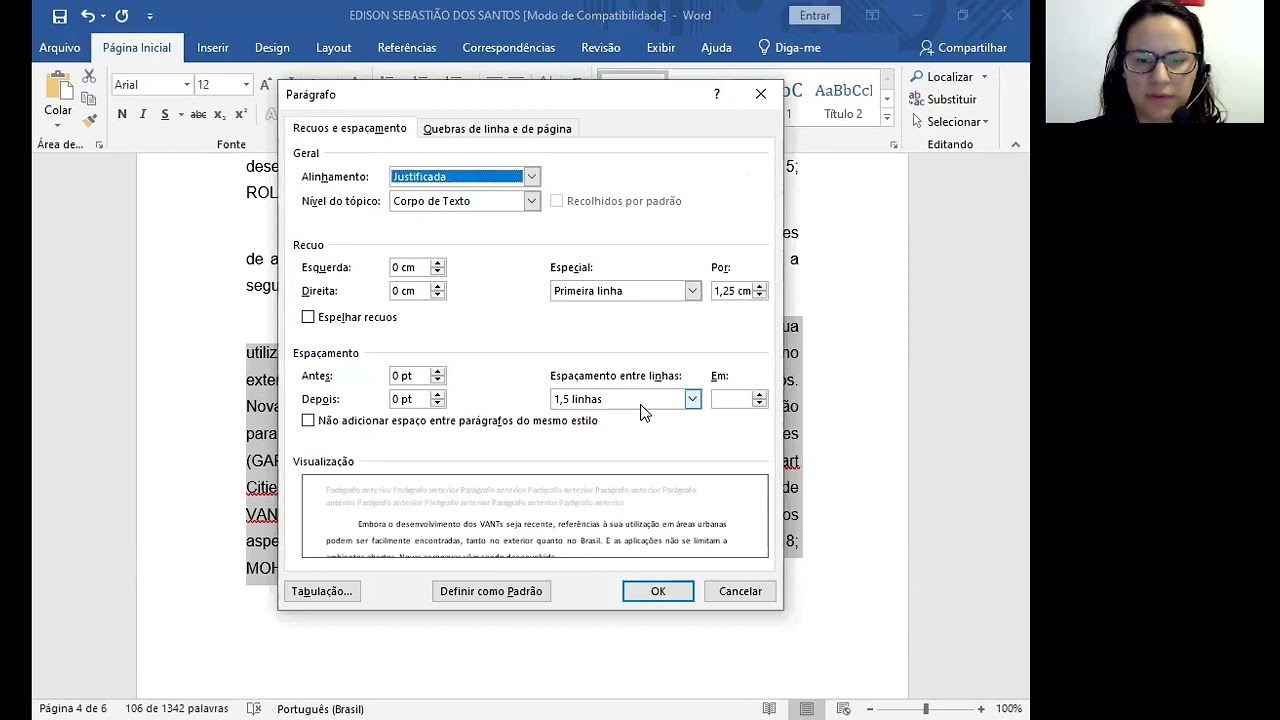The height and width of the screenshot is (720, 1280).
Task: Open the Ribbon Display Options icon
Action: [872, 15]
